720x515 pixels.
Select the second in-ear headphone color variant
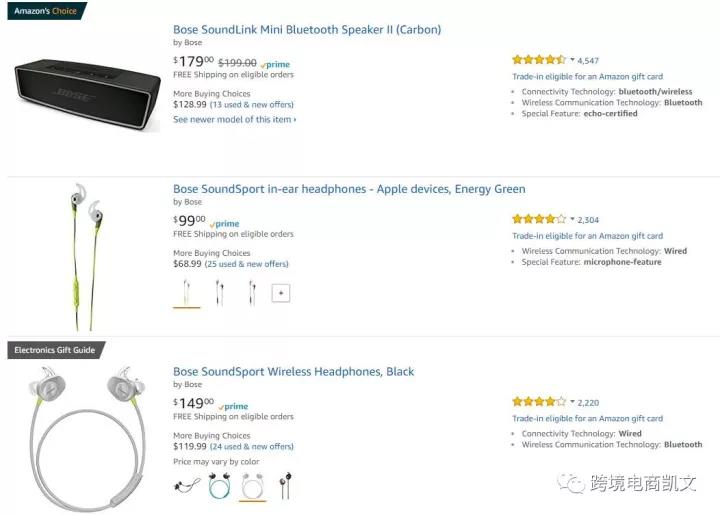pos(219,292)
